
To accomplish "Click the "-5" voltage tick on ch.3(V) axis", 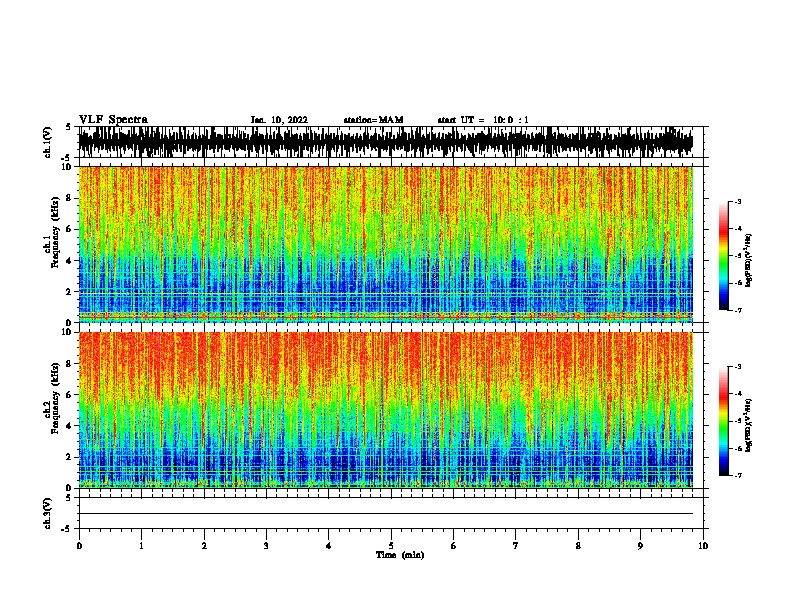I will pos(66,529).
